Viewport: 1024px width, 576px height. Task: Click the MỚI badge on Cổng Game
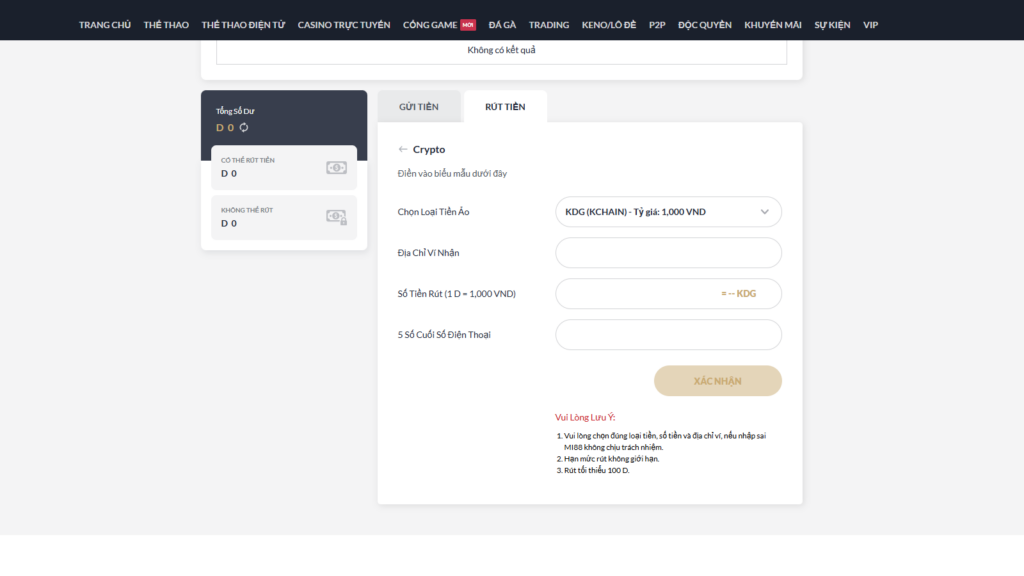pos(468,25)
